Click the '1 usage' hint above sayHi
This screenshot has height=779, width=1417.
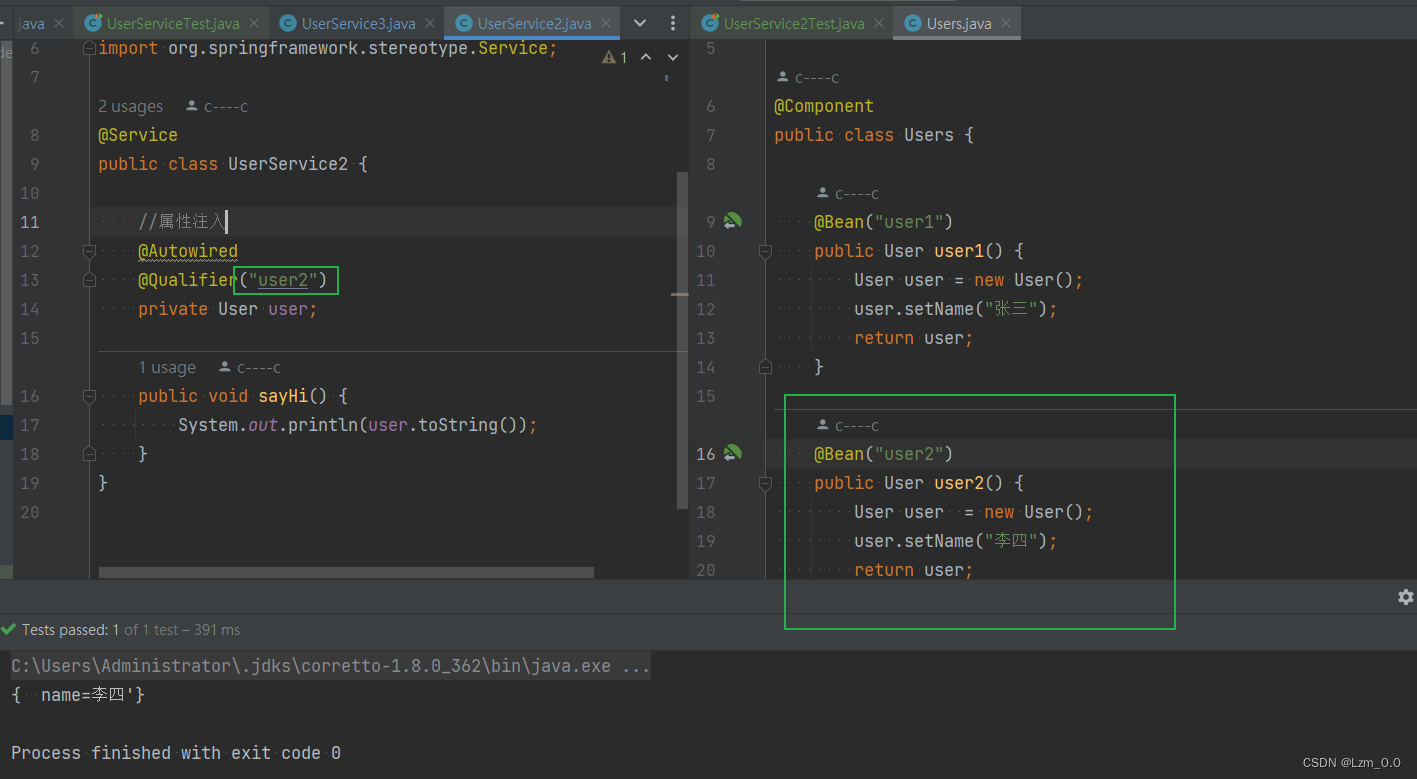[x=167, y=368]
